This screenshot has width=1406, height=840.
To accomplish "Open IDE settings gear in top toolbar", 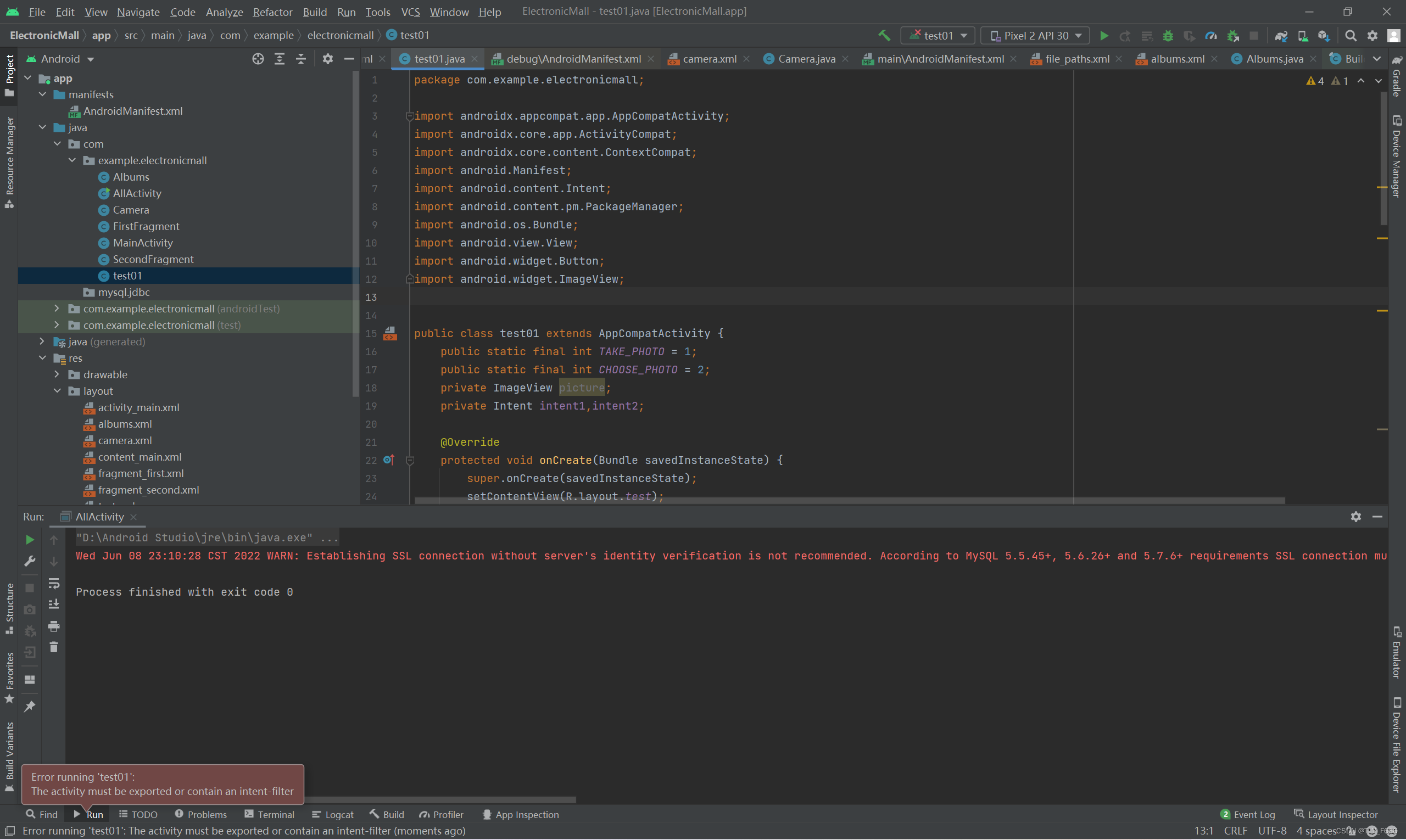I will coord(1372,36).
